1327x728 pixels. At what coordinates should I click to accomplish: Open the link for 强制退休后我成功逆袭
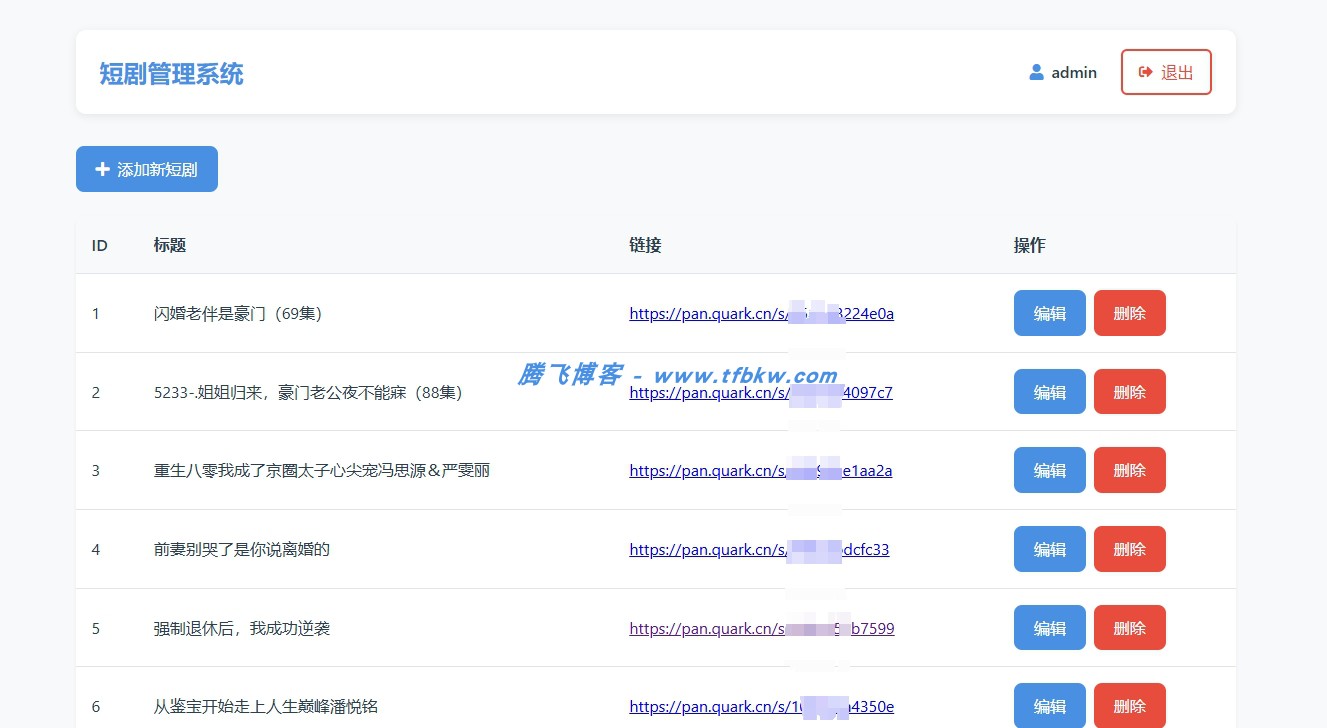(761, 628)
